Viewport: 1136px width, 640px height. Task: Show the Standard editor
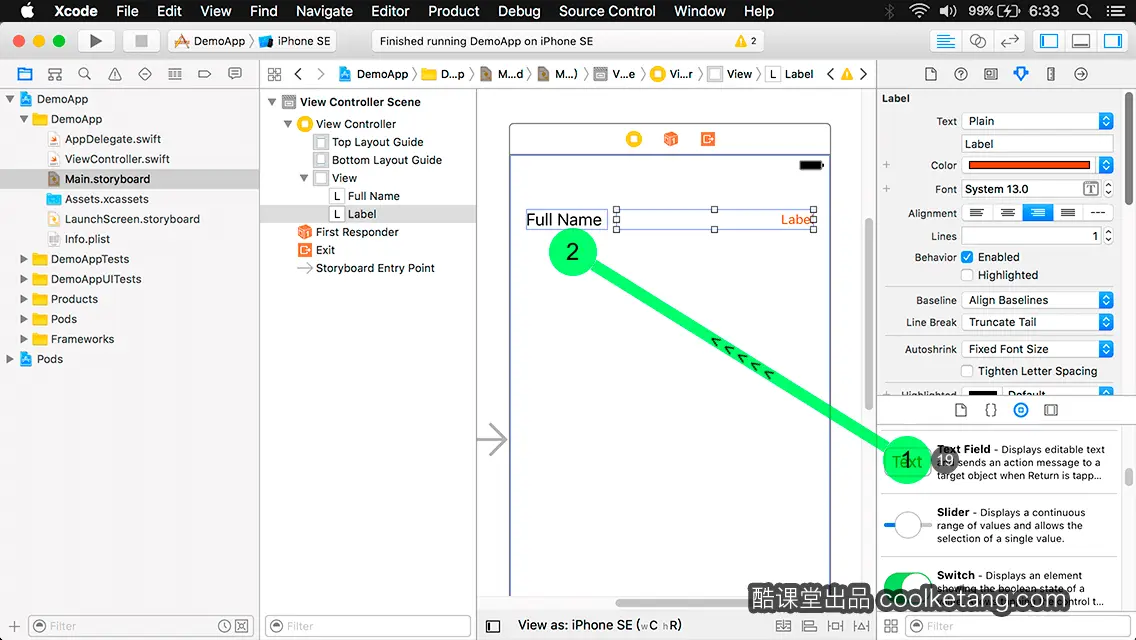[x=945, y=41]
